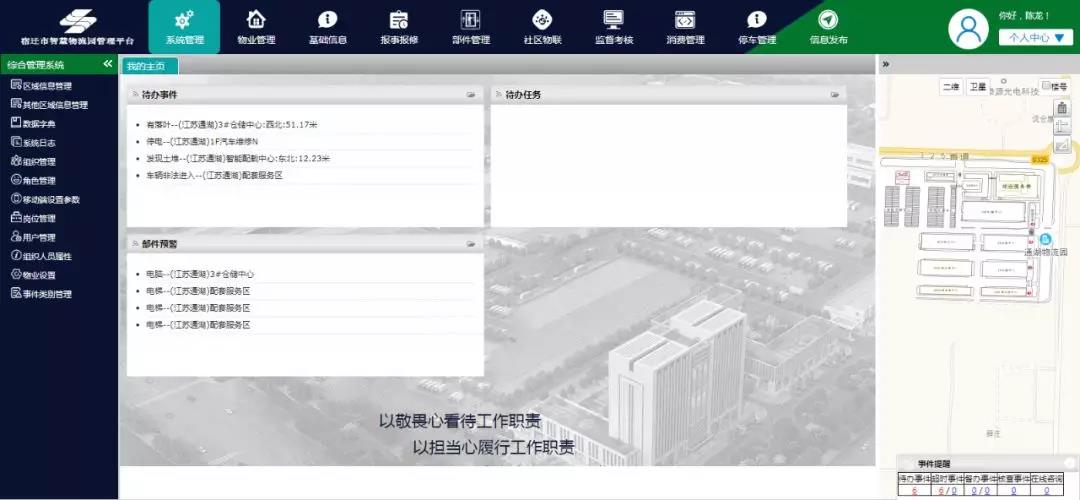Image resolution: width=1080 pixels, height=500 pixels.
Task: Open 用户管理 in the left menu
Action: tap(39, 237)
